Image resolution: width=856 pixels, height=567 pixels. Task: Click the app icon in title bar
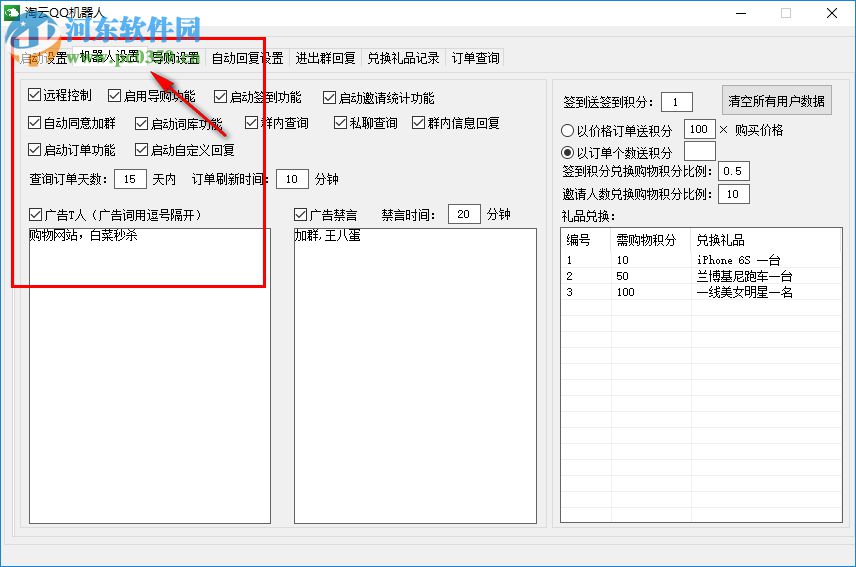(12, 13)
